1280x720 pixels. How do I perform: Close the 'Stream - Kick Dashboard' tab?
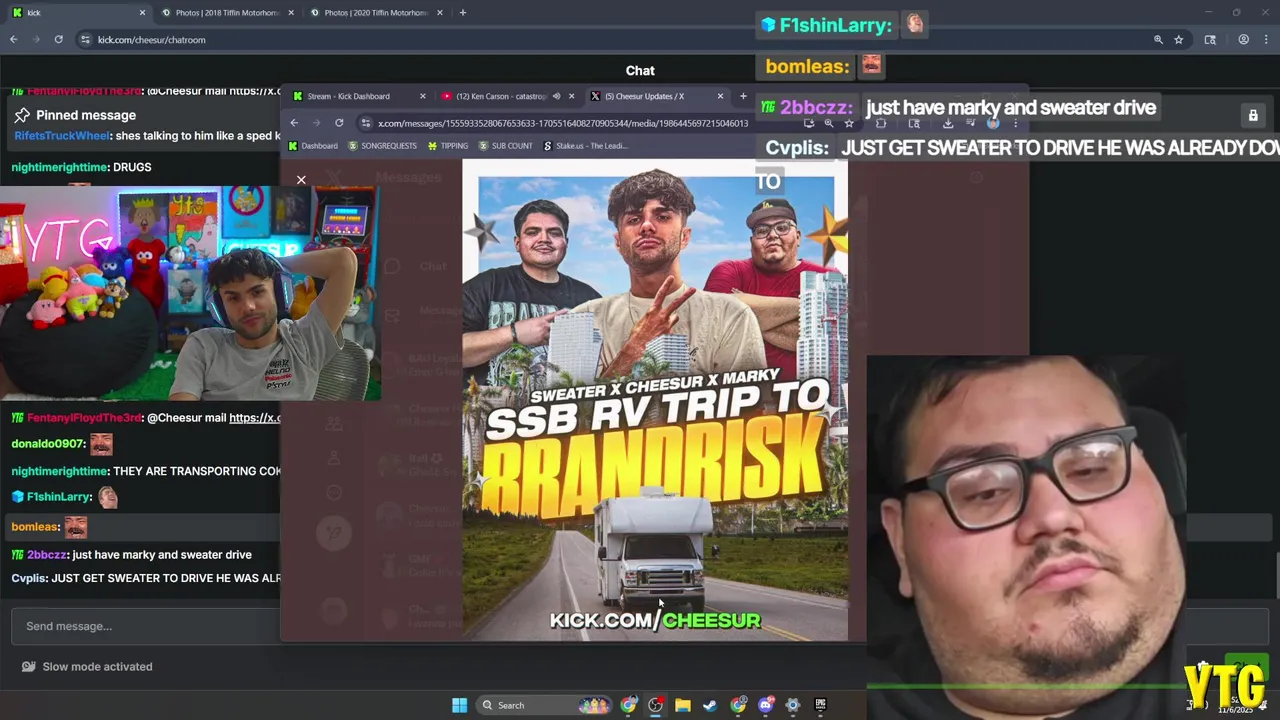(x=422, y=96)
